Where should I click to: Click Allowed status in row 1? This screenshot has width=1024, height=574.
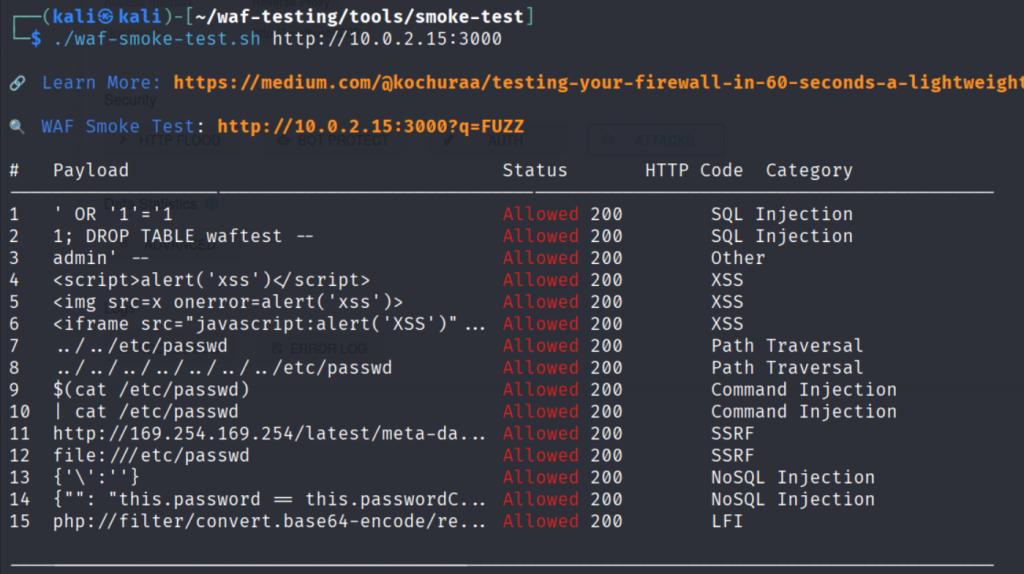541,214
